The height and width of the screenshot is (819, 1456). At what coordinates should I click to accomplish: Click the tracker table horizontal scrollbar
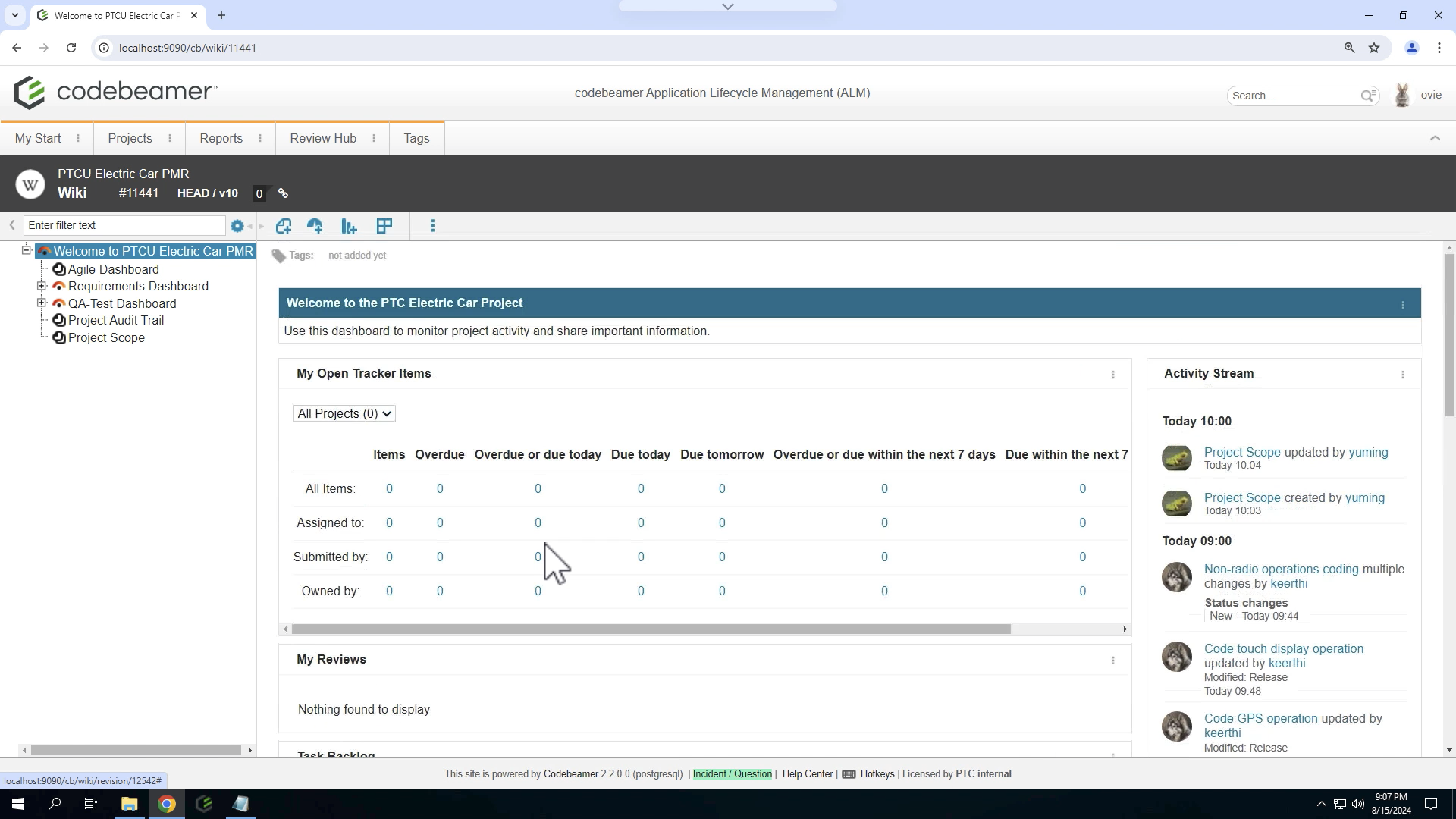651,629
